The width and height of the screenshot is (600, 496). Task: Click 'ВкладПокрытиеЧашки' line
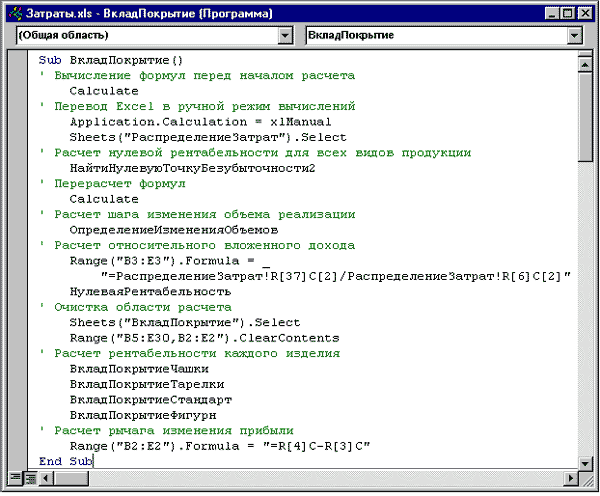pos(139,369)
